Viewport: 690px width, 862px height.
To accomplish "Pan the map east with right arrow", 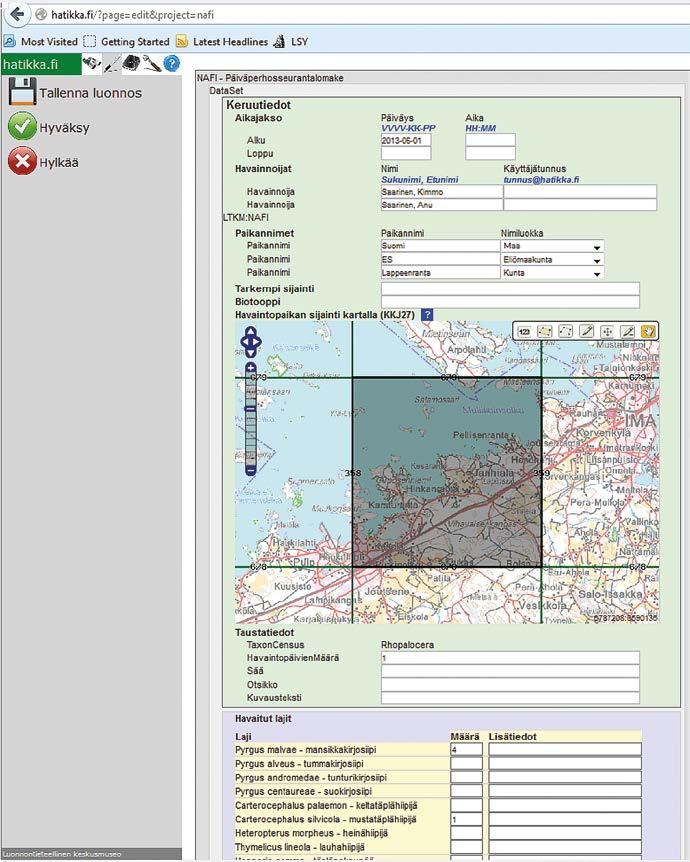I will click(x=257, y=342).
